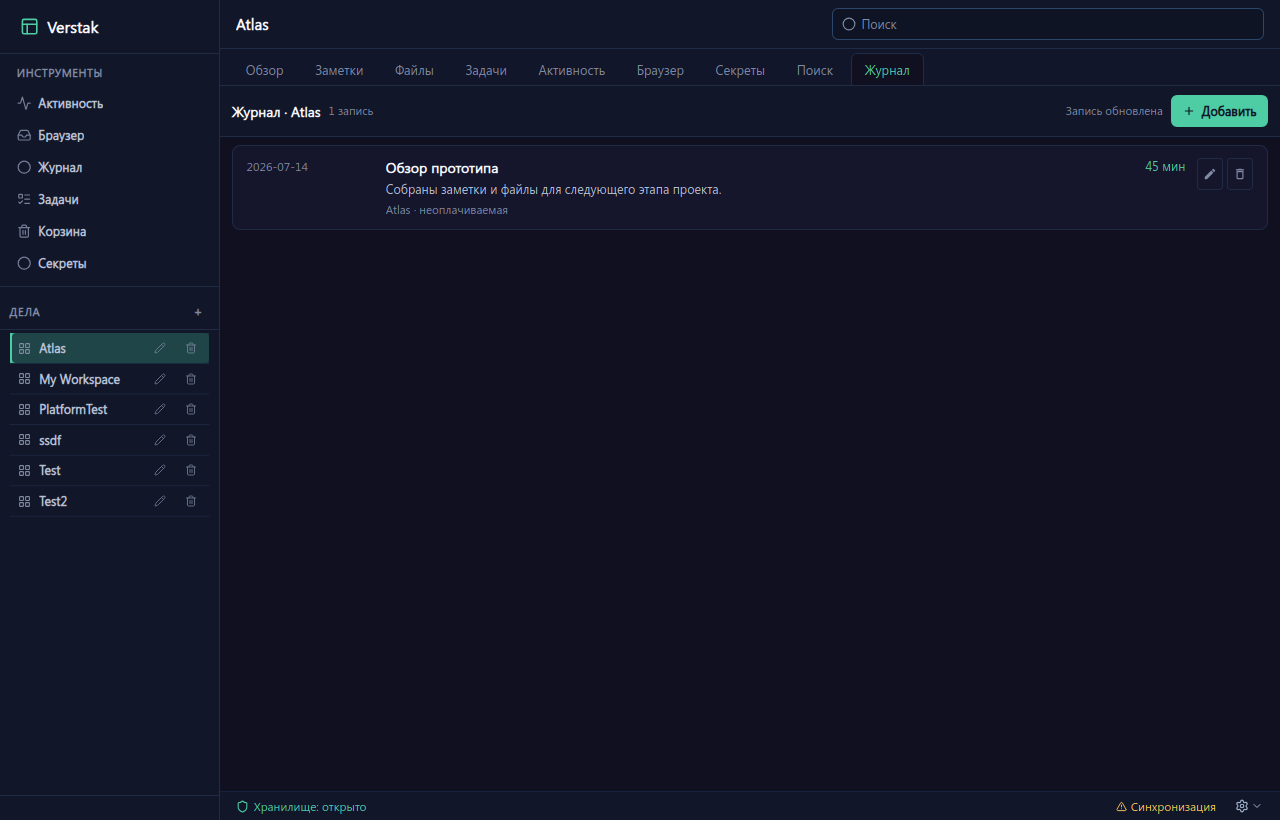Add new workspace with ДЕЛА plus icon

198,312
